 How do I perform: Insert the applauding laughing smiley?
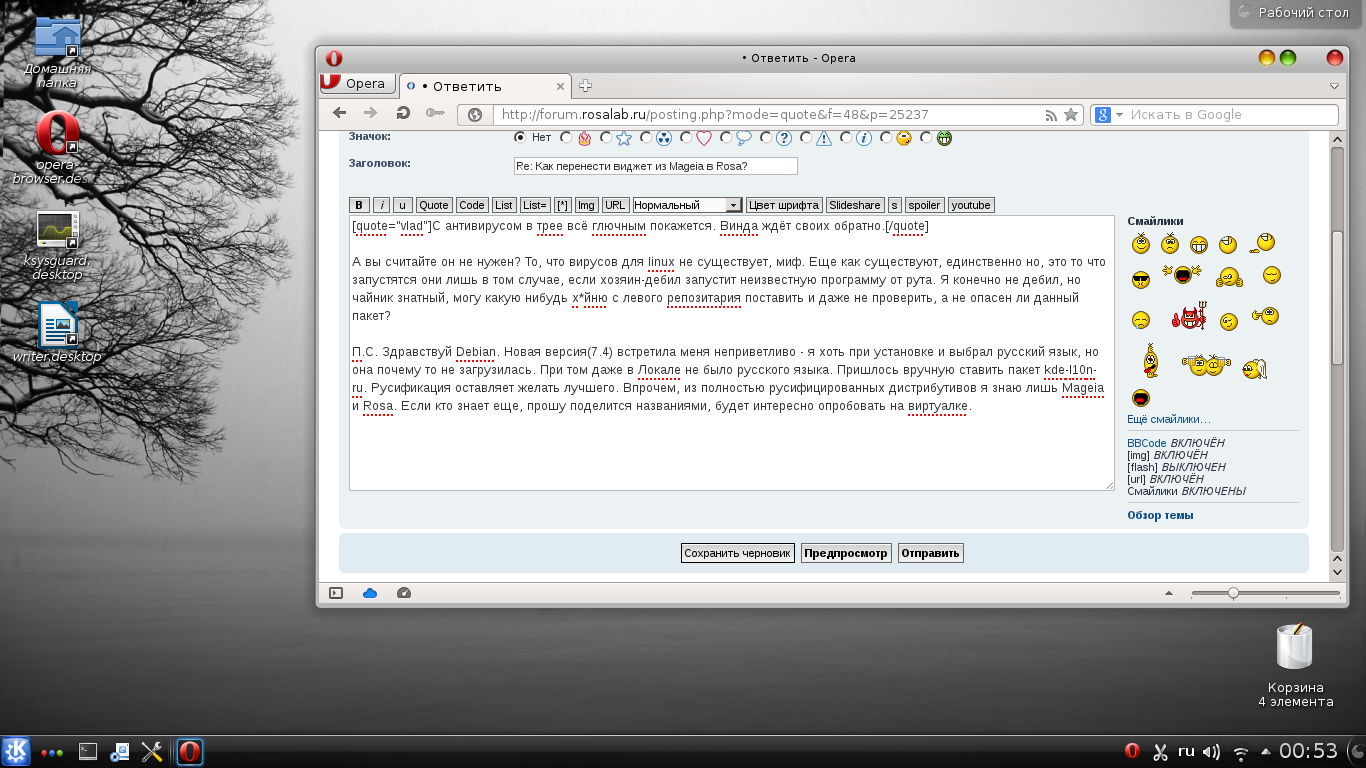coord(1181,274)
